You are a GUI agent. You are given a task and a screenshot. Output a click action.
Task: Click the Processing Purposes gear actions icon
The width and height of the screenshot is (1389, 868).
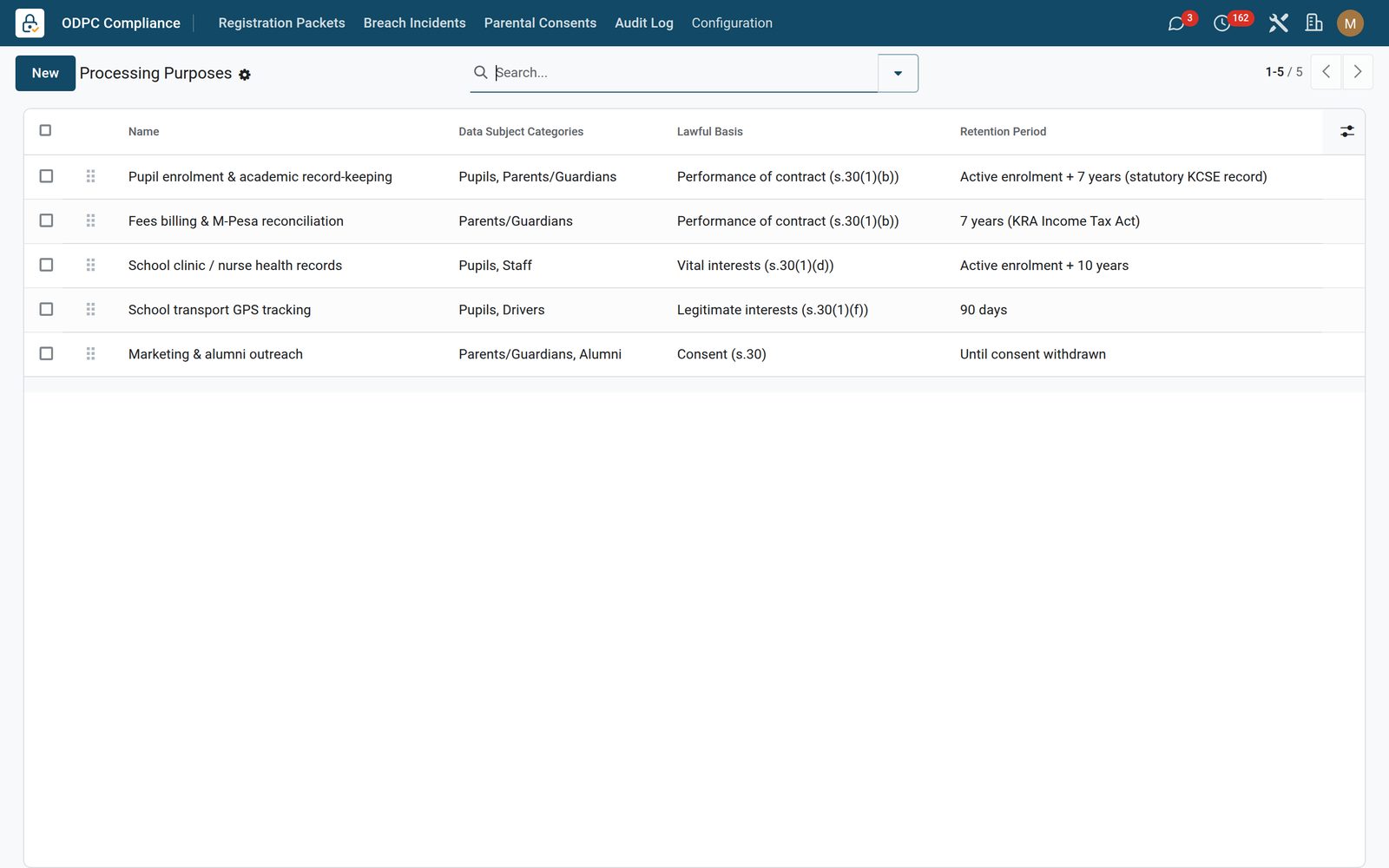[245, 75]
